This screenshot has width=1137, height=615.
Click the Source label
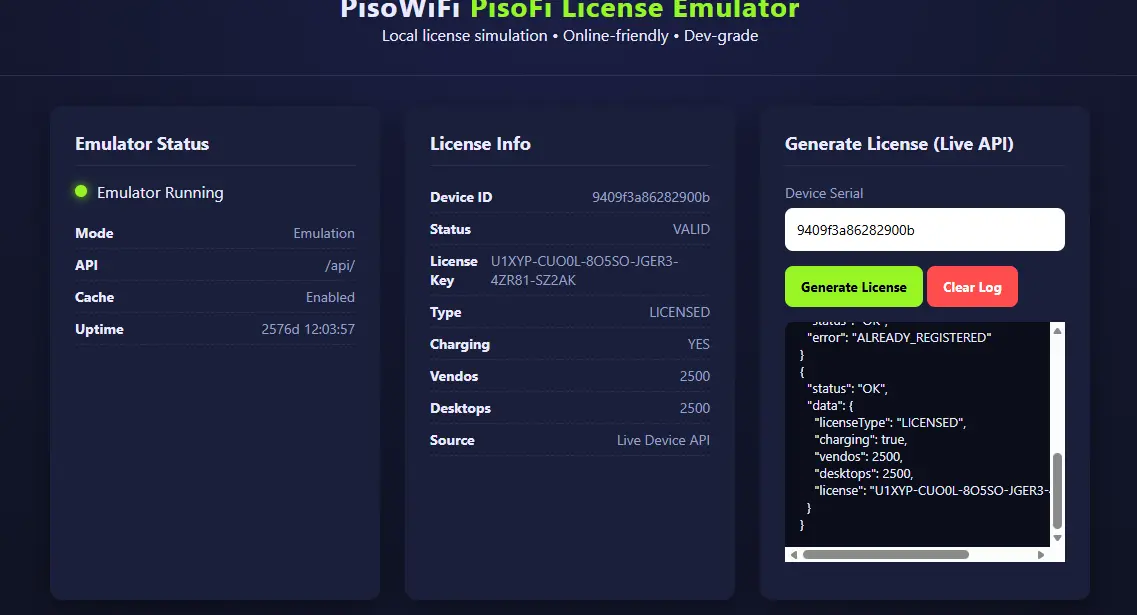452,440
